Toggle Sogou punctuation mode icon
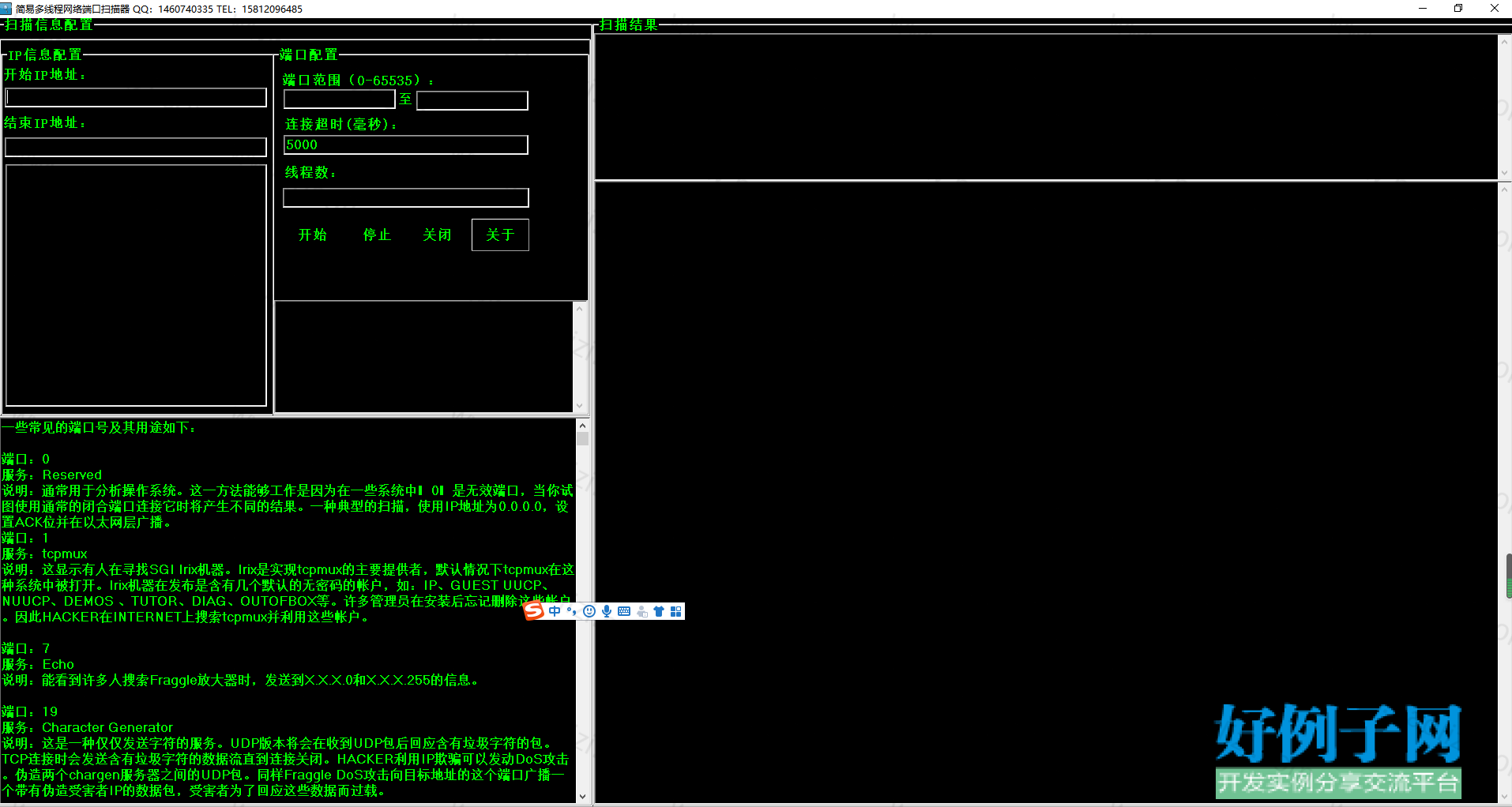The image size is (1512, 807). (572, 611)
